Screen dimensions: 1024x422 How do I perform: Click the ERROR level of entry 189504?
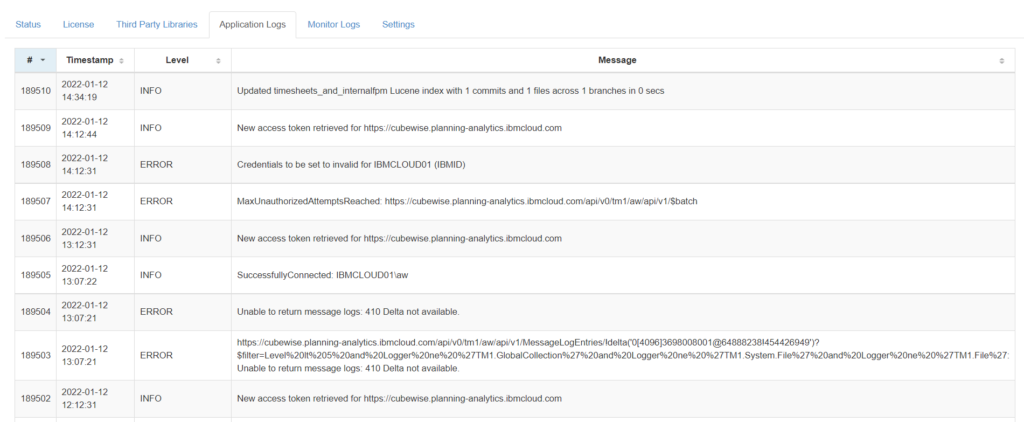(x=156, y=311)
